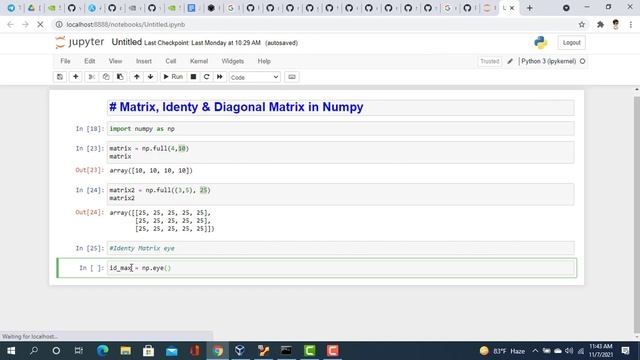Open the Edit menu
The image size is (640, 360).
[90, 61]
